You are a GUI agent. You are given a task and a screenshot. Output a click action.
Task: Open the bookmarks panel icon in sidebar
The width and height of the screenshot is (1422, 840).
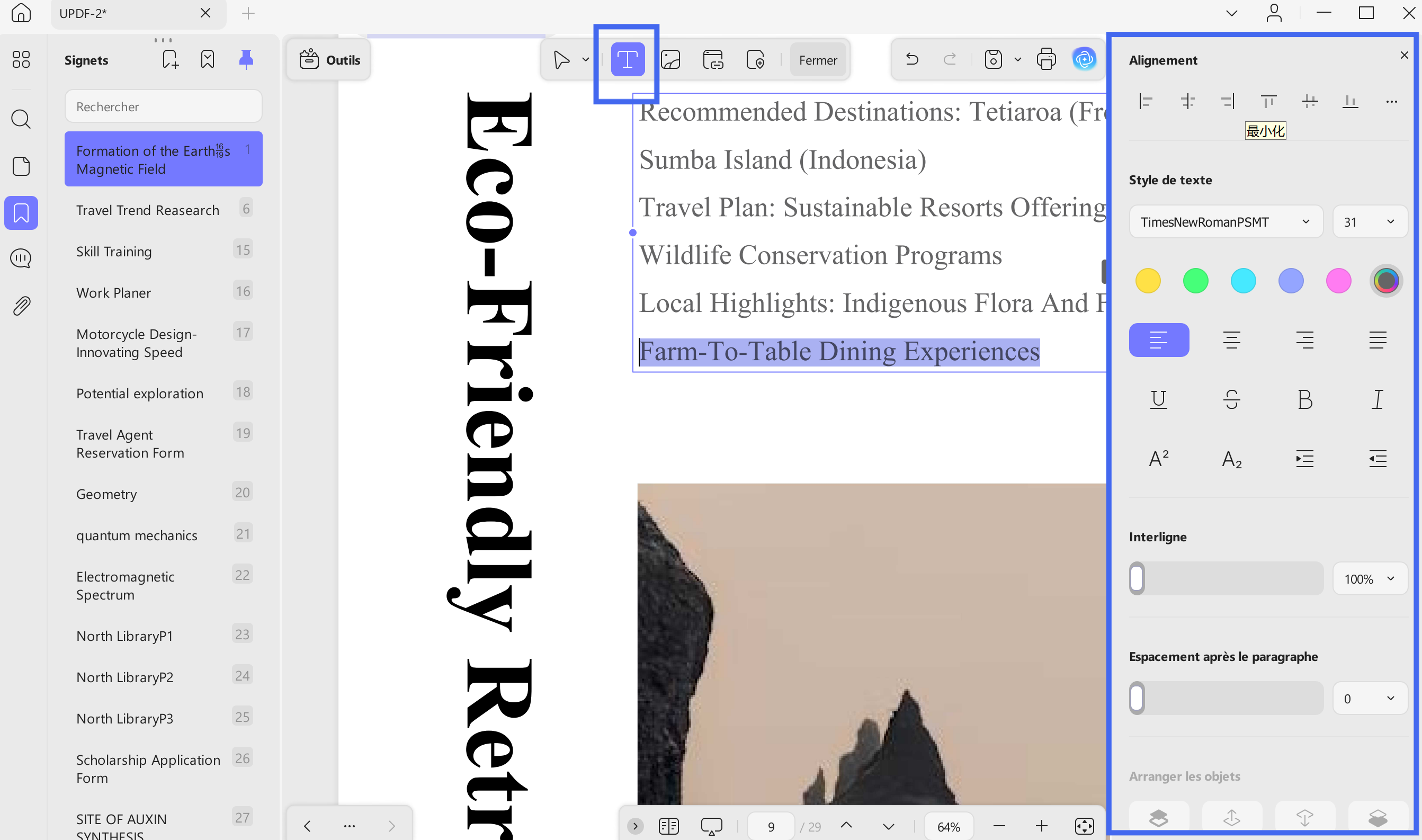point(21,213)
